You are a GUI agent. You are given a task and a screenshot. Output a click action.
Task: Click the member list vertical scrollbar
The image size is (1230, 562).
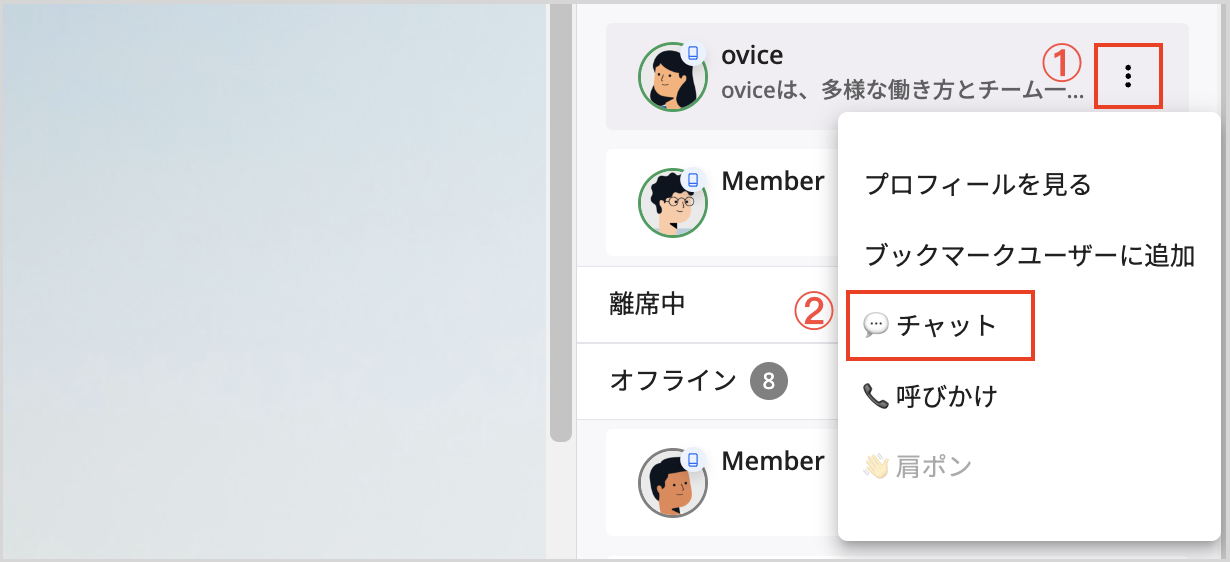point(561,222)
